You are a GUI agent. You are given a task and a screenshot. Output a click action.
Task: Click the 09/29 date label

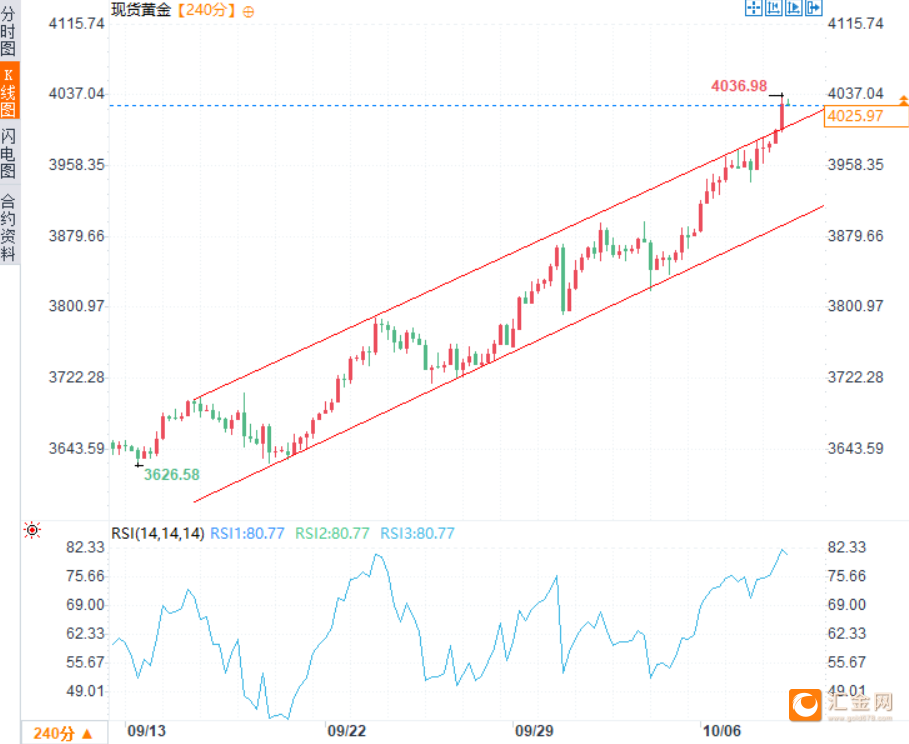(535, 731)
